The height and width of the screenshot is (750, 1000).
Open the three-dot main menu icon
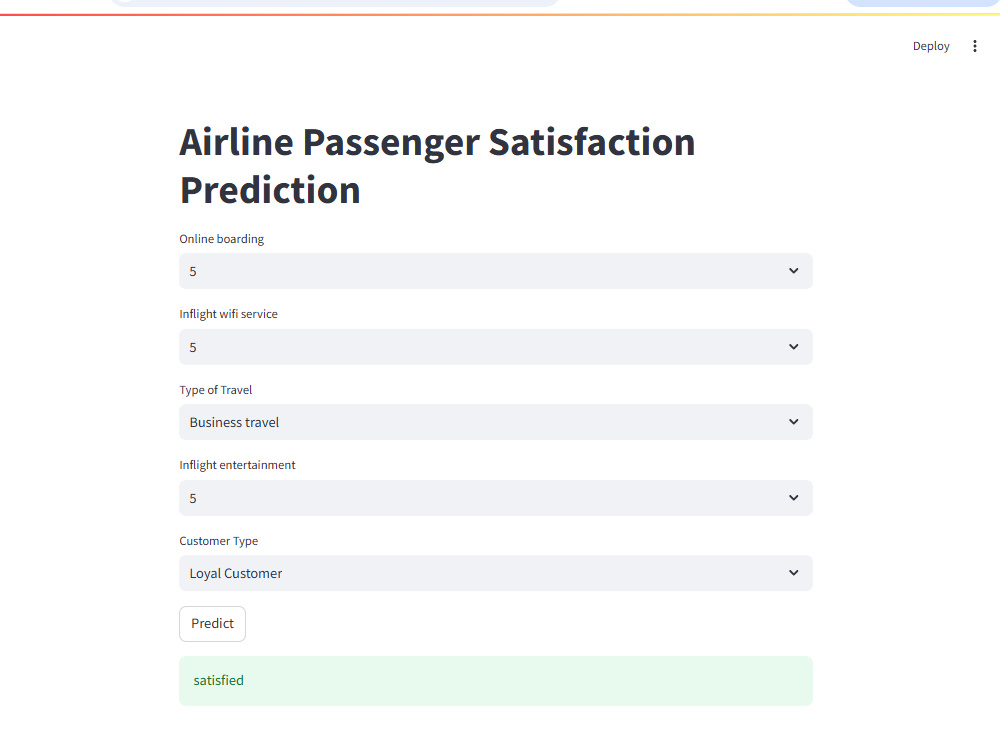pos(974,46)
